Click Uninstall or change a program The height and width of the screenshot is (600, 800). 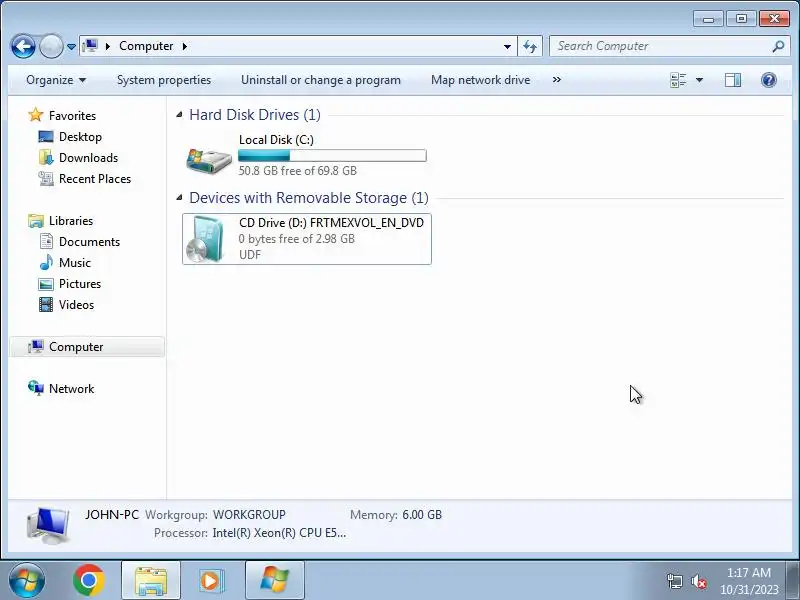point(321,80)
